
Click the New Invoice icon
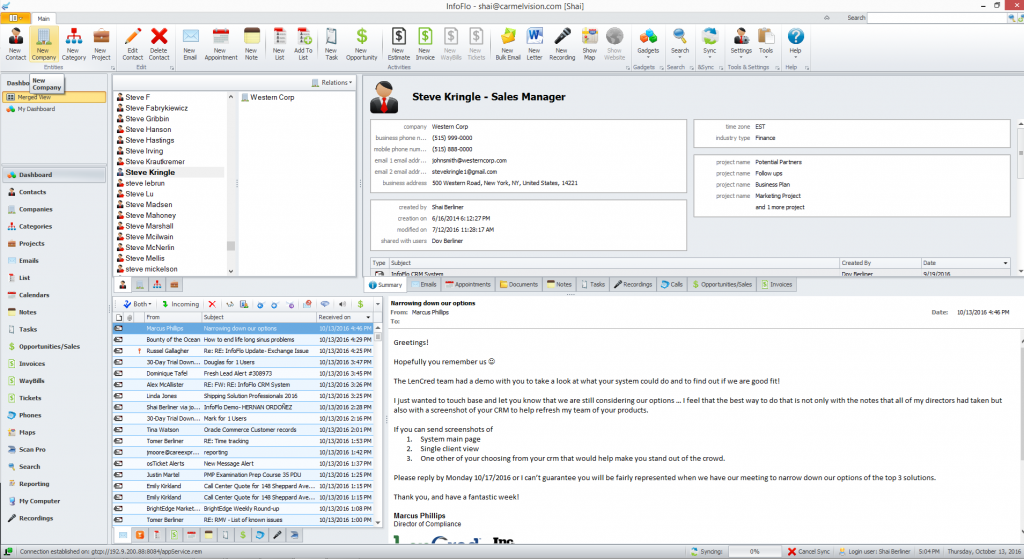click(x=424, y=44)
